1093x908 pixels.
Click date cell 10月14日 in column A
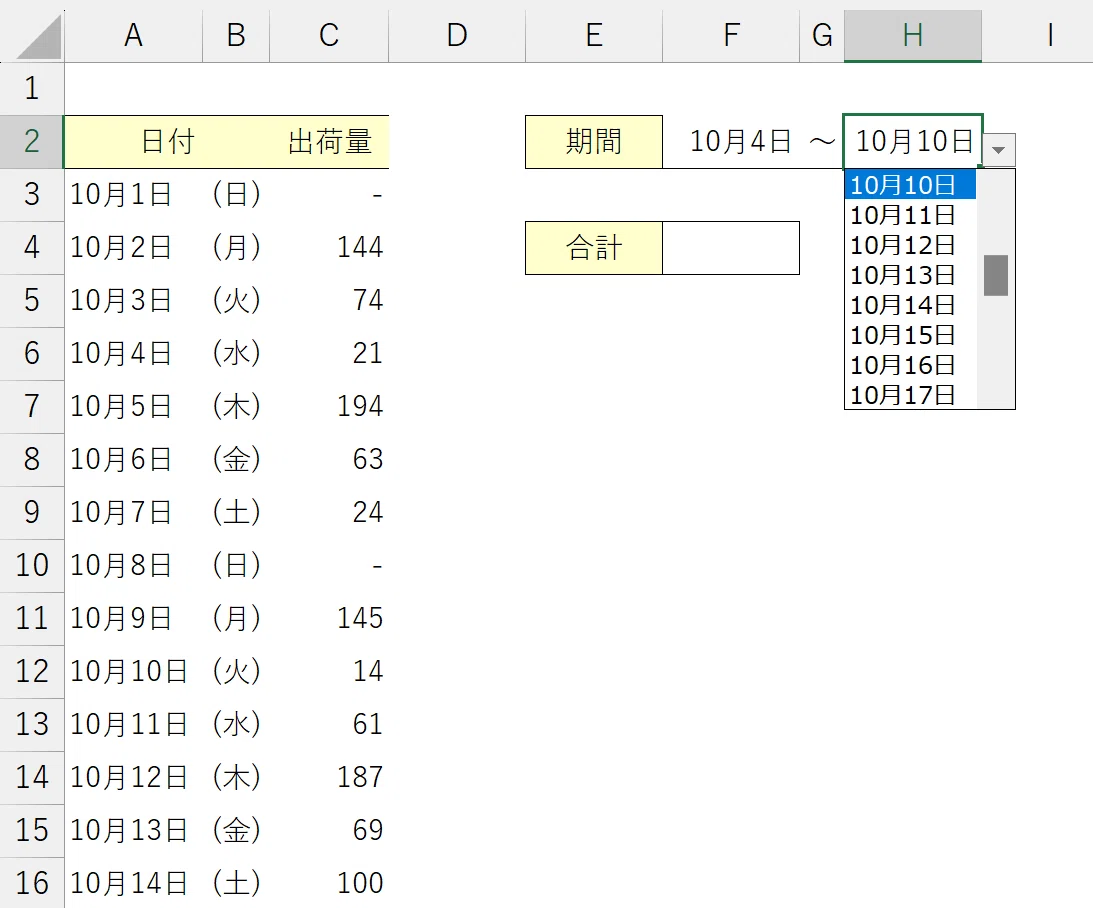pos(133,883)
